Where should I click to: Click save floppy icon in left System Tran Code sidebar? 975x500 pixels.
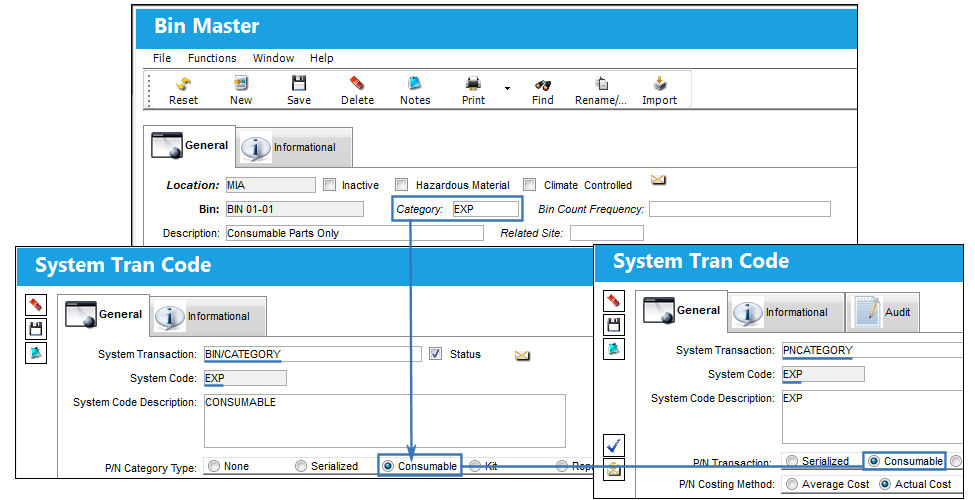tap(35, 328)
